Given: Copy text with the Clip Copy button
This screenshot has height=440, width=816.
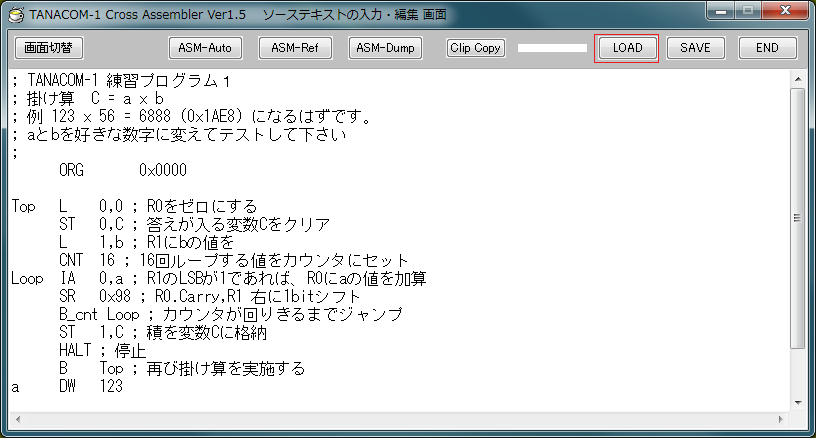Looking at the screenshot, I should (475, 48).
